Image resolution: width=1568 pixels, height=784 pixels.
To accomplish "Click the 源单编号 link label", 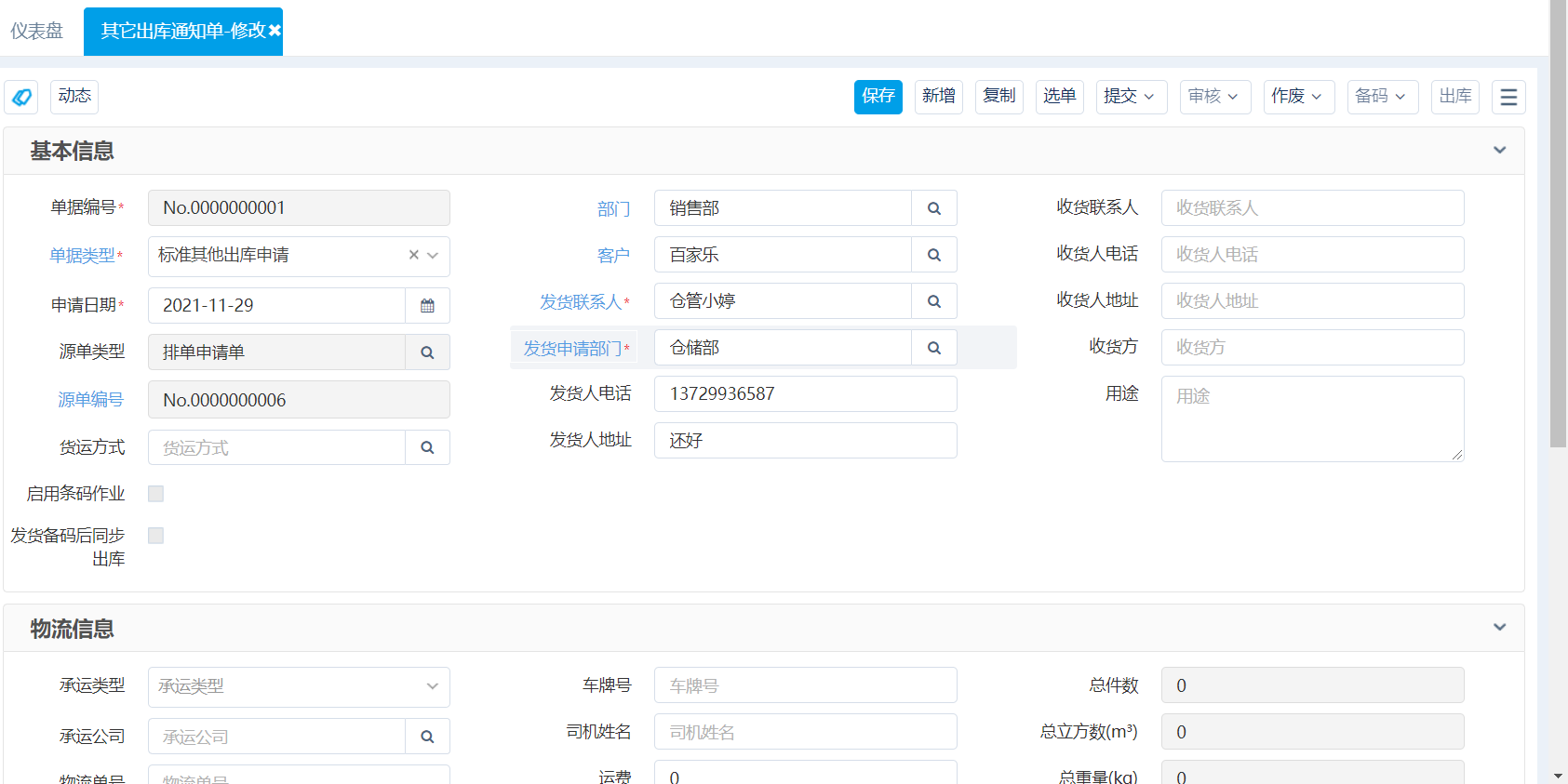I will 90,400.
